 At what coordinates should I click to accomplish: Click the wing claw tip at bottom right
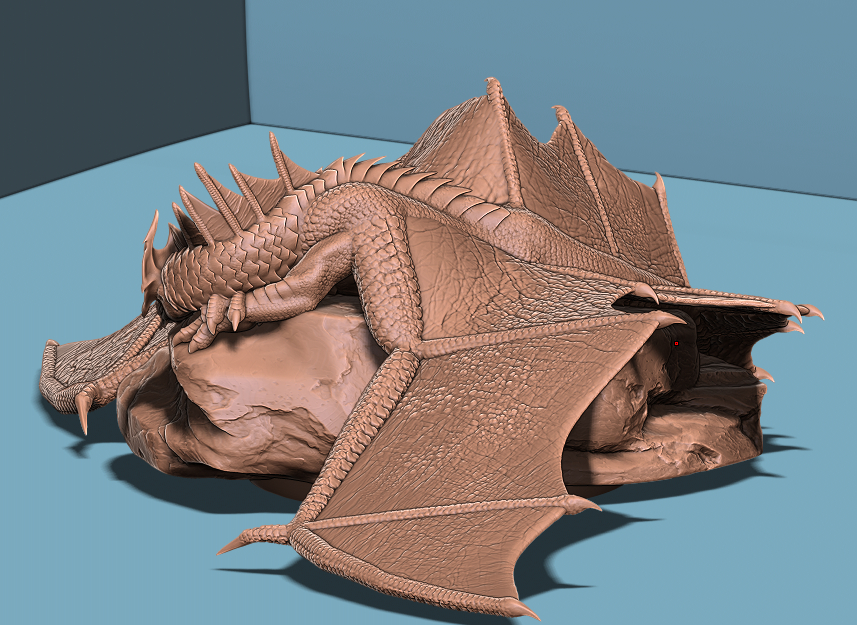pos(522,608)
